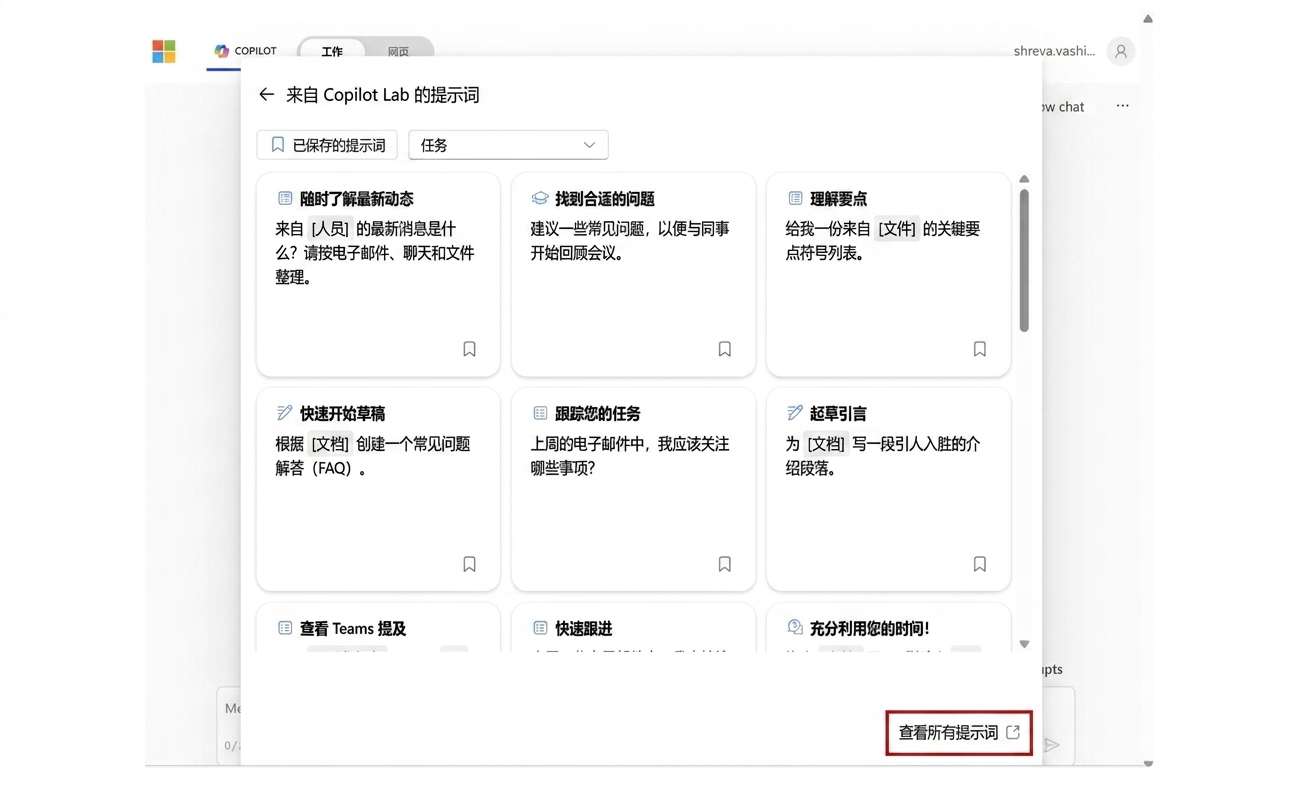The height and width of the screenshot is (800, 1304).
Task: Click the external link icon beside 查看所有提示词
Action: click(x=1013, y=732)
